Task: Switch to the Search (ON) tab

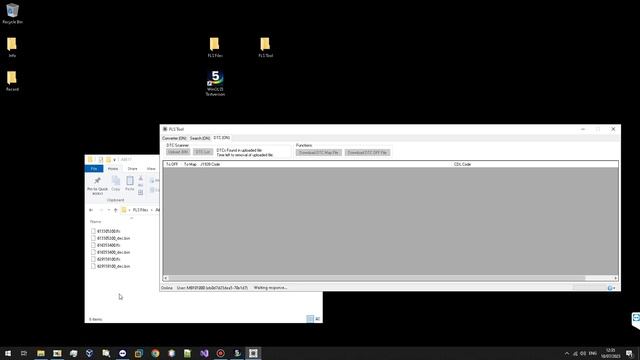Action: [200, 138]
